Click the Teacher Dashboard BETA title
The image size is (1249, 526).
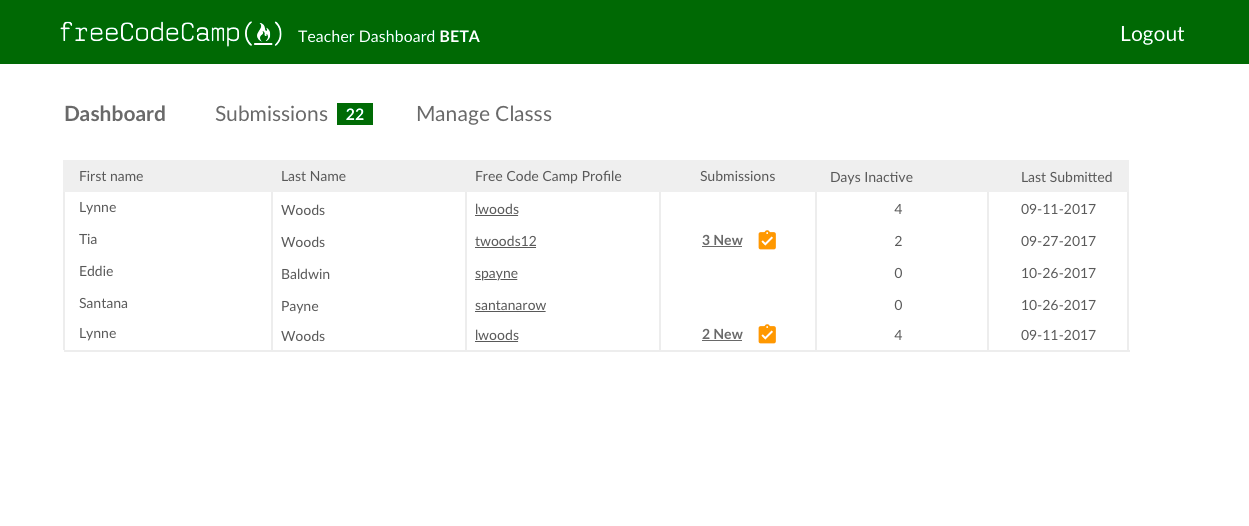pos(389,36)
